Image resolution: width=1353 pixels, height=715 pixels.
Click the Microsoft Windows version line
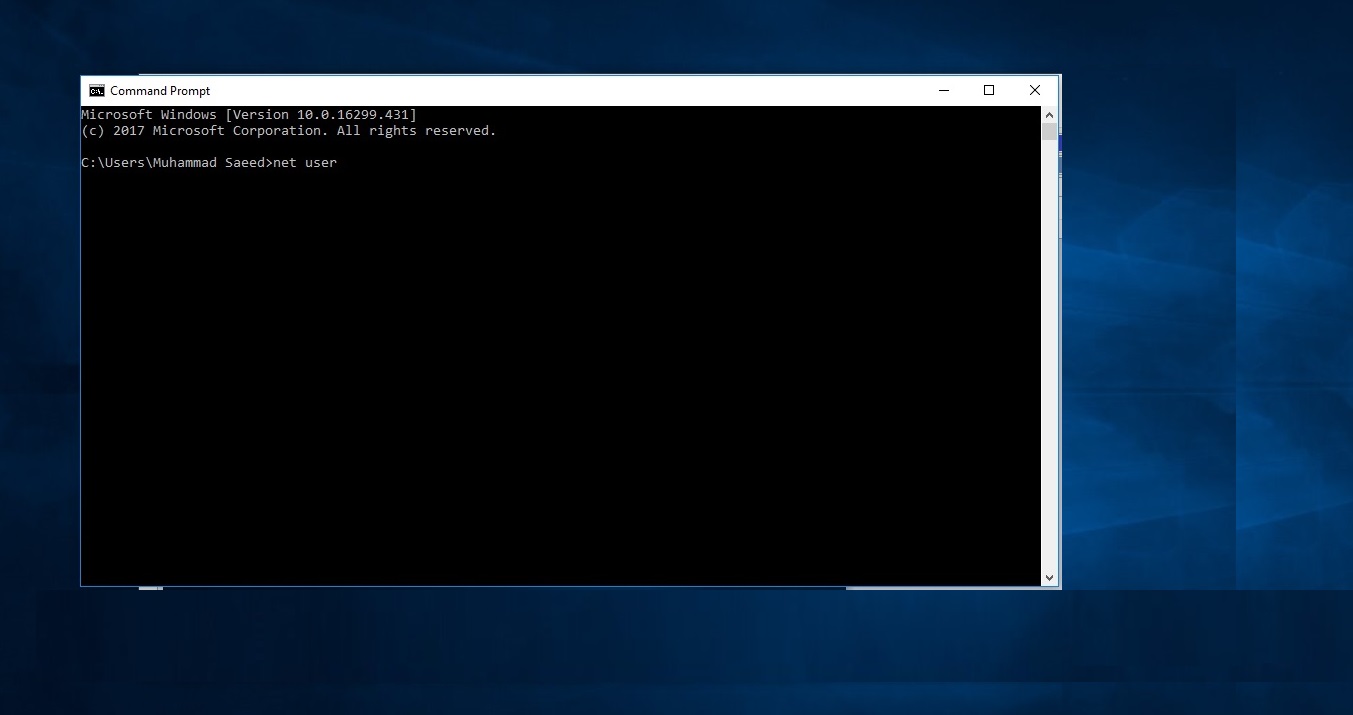pos(249,115)
